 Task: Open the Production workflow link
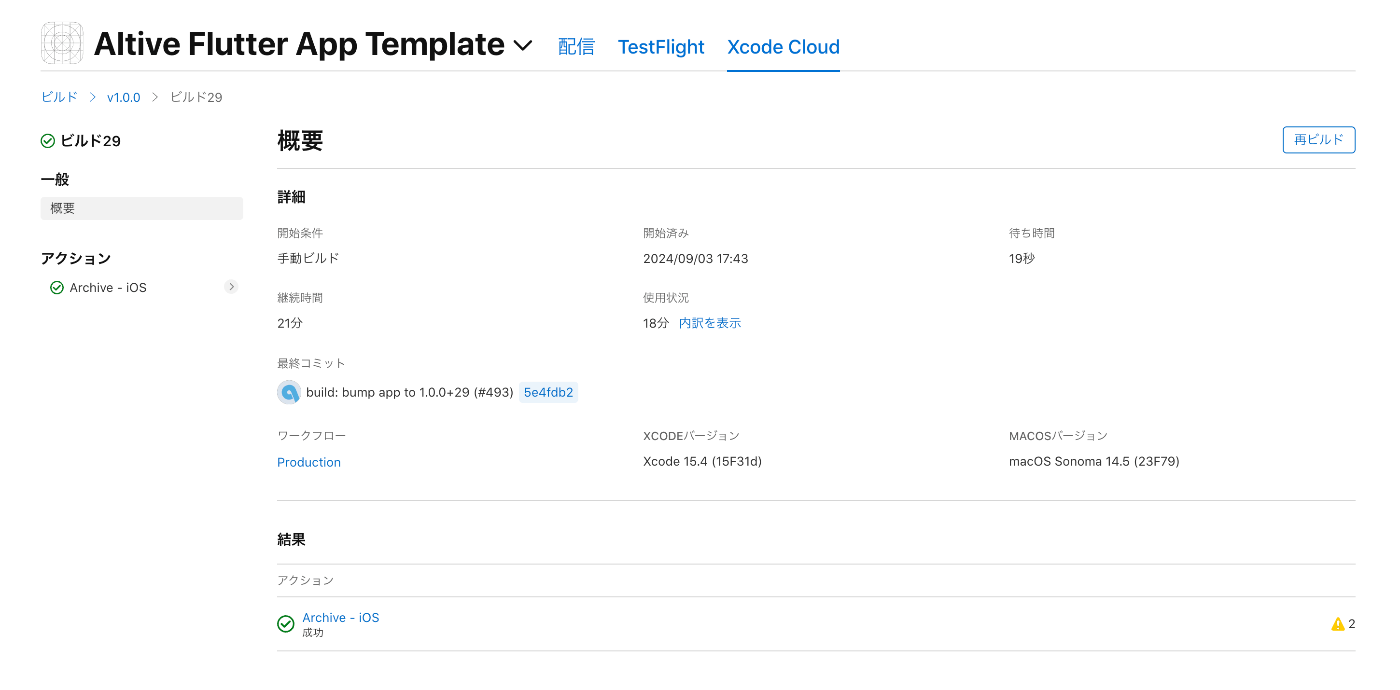tap(309, 462)
